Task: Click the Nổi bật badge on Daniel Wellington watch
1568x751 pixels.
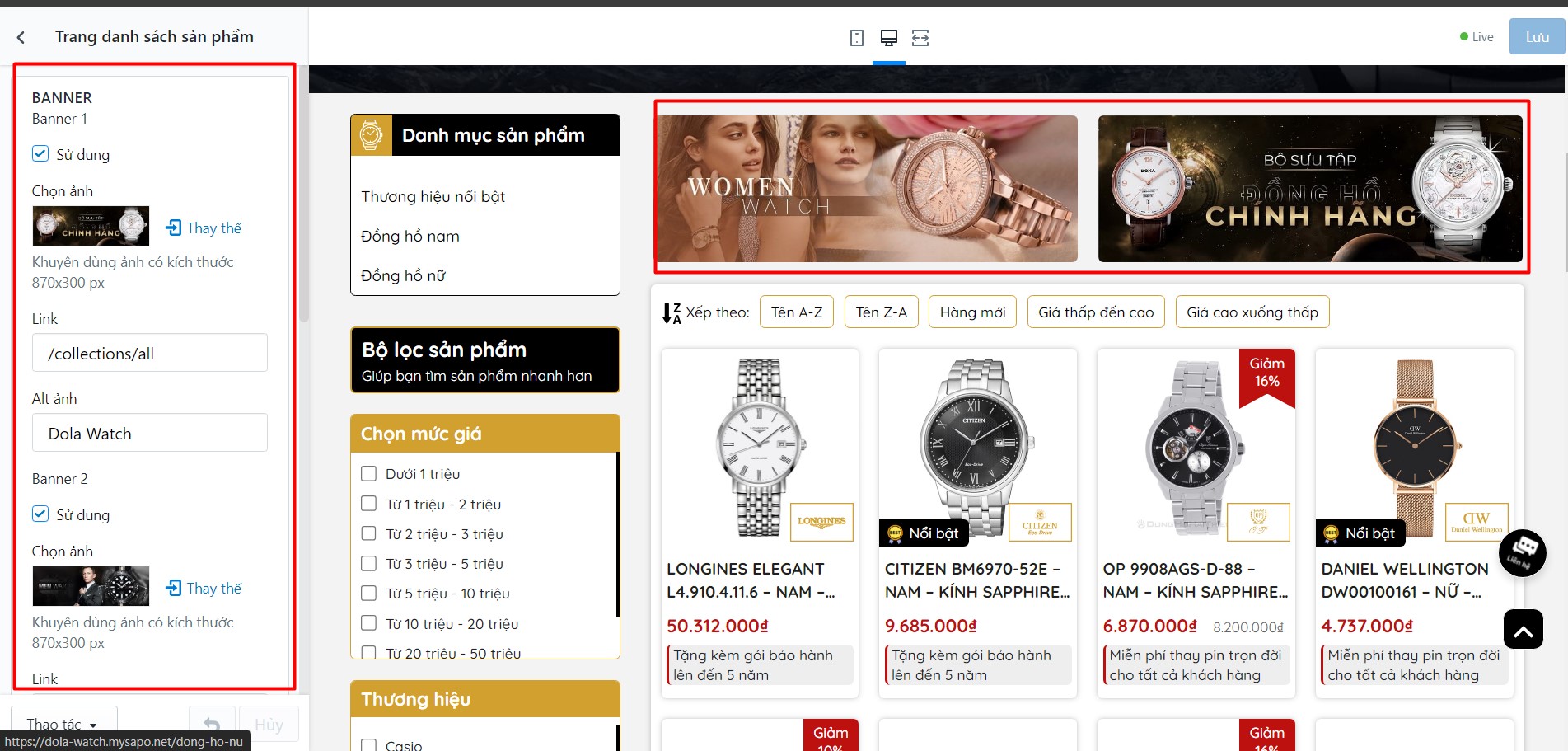Action: [x=1360, y=533]
